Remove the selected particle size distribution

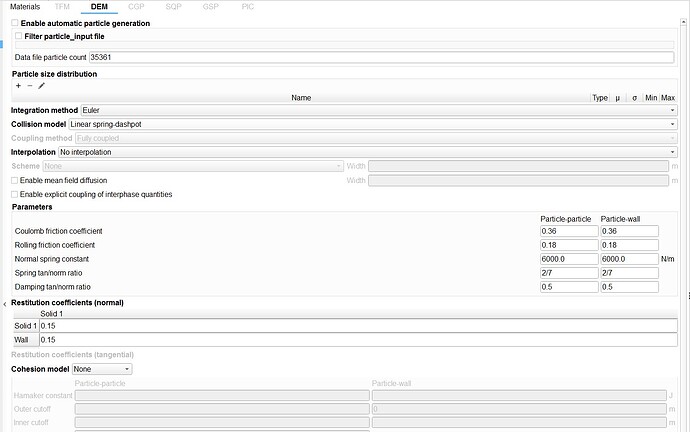click(x=30, y=86)
